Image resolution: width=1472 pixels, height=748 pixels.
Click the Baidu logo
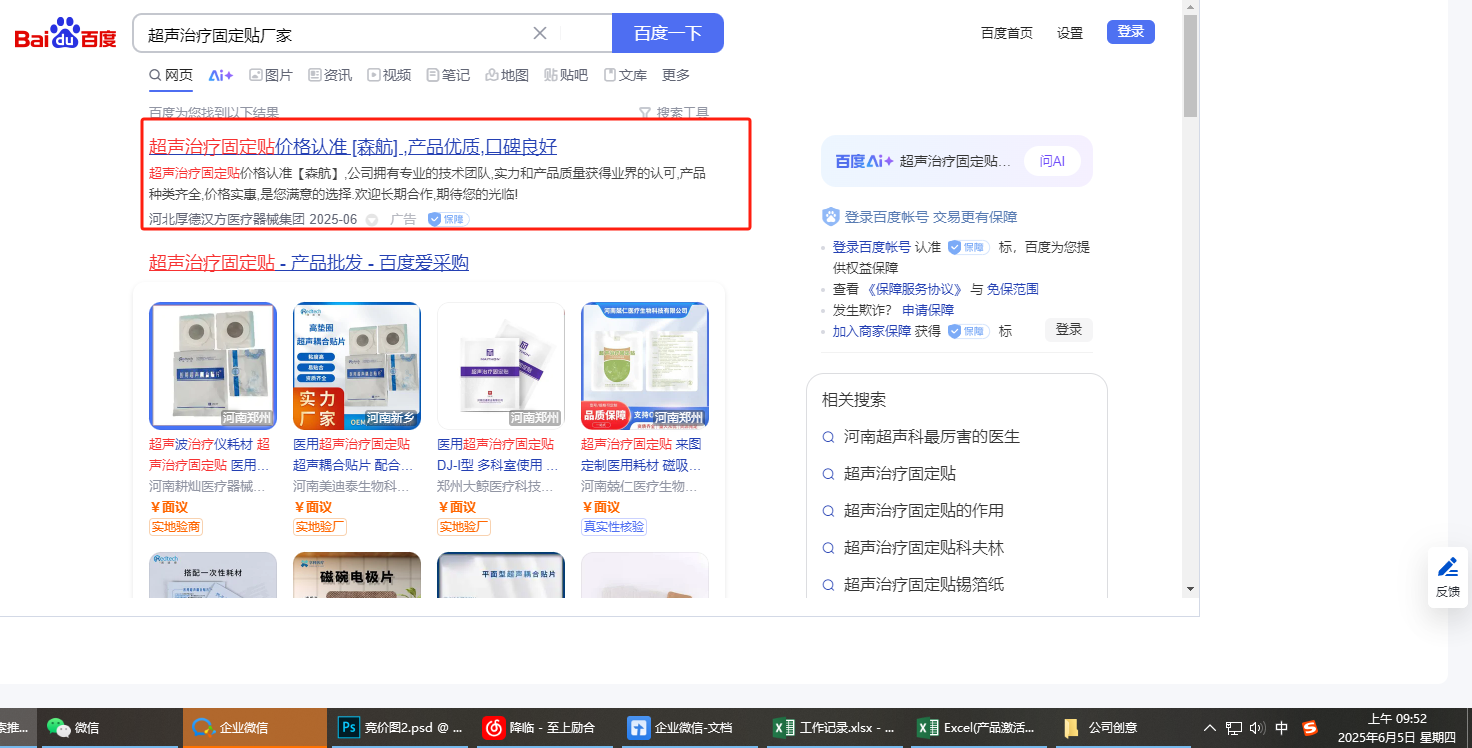[66, 34]
